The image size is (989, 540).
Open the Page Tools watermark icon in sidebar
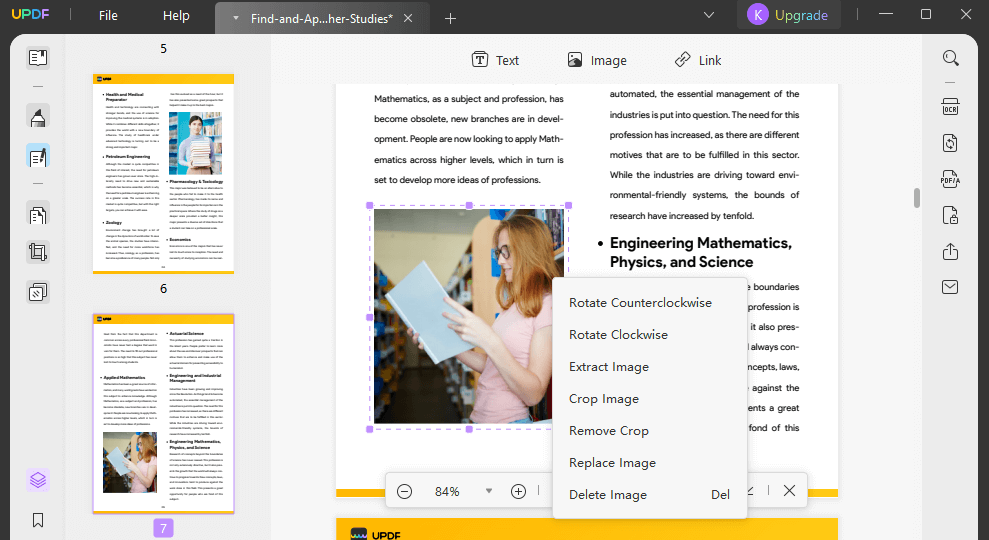coord(38,292)
